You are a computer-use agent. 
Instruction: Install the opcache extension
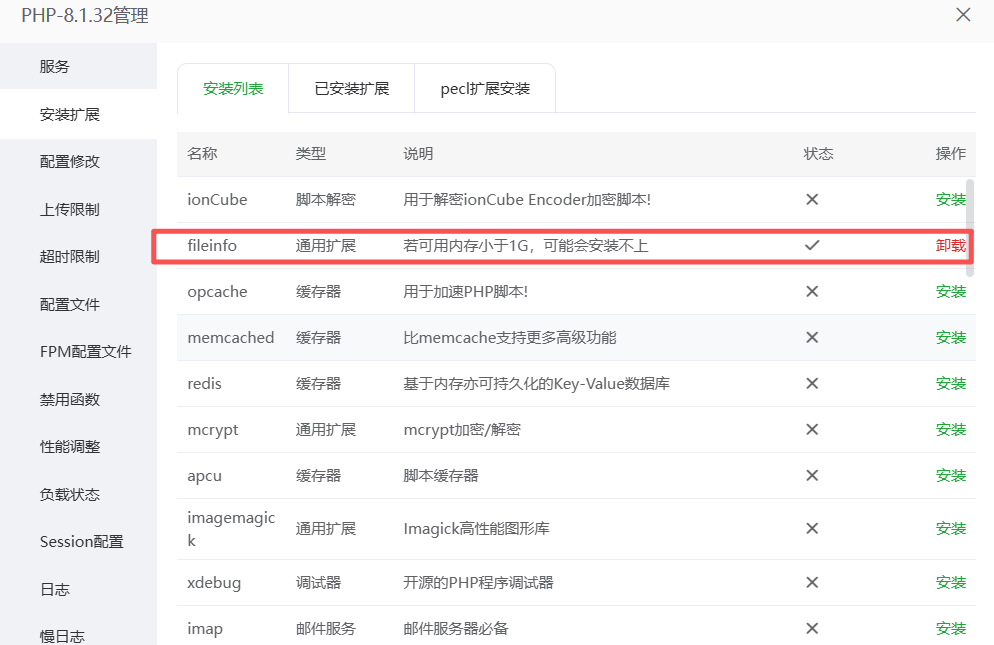pyautogui.click(x=950, y=291)
